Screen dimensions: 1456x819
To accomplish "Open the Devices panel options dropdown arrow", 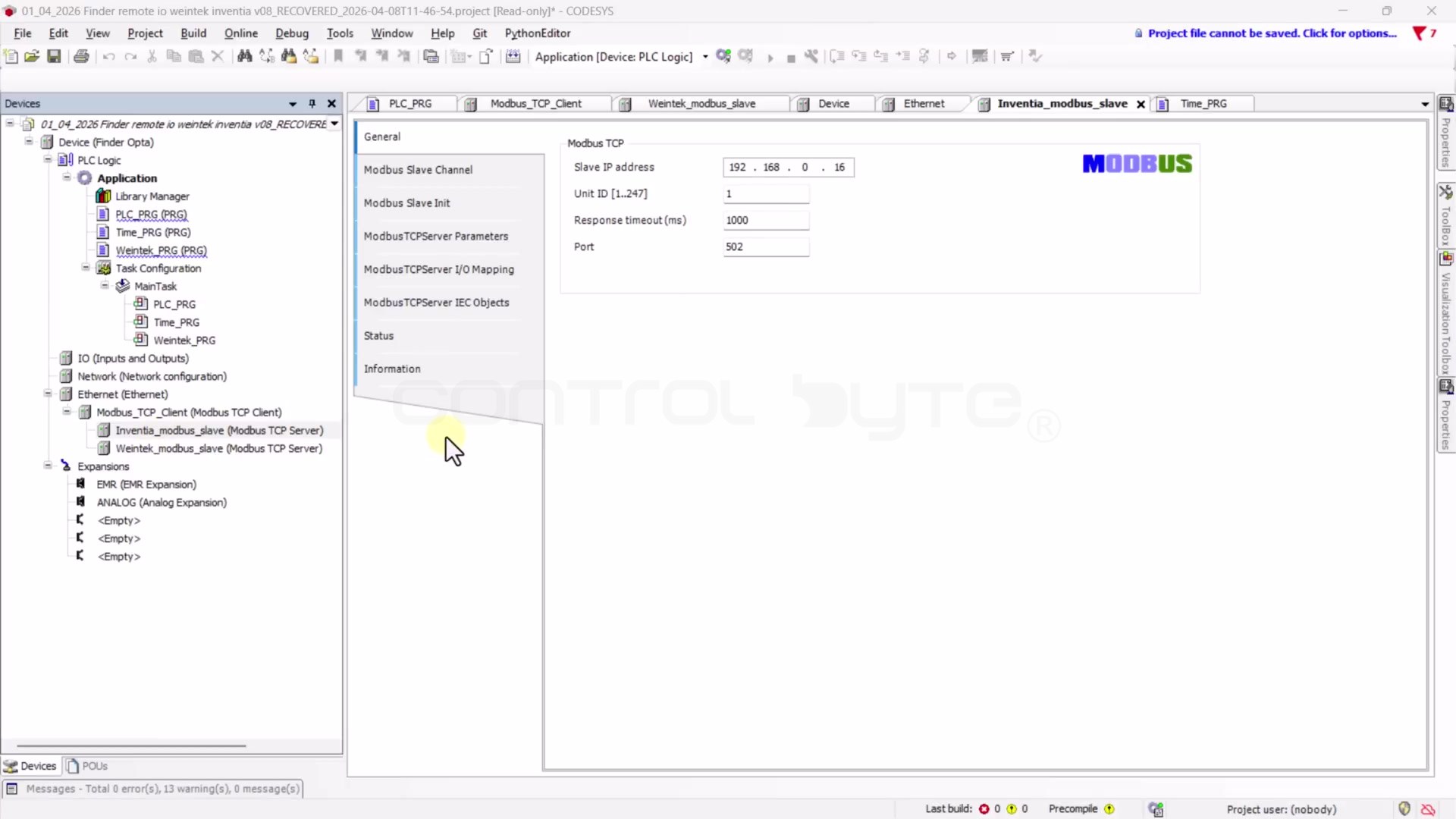I will [x=293, y=104].
